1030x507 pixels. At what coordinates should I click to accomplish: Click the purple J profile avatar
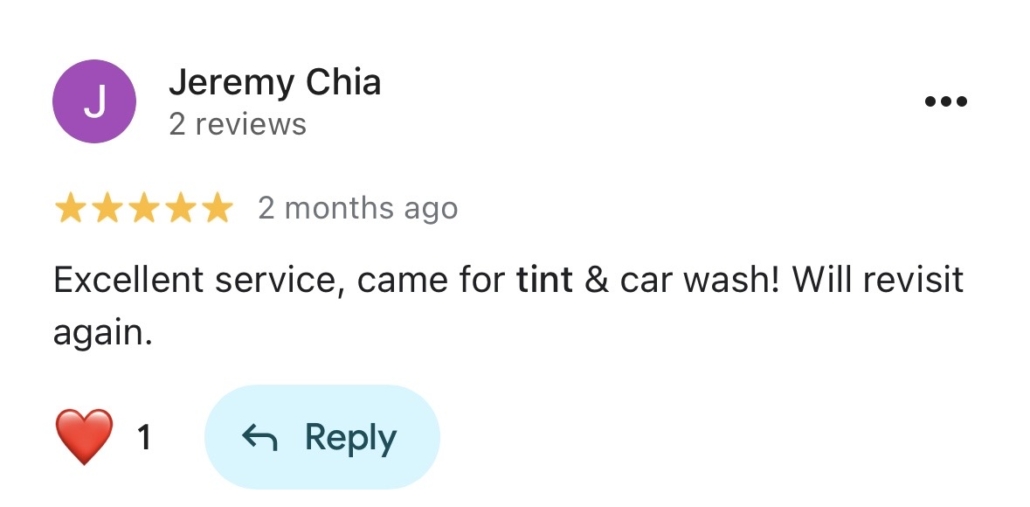click(94, 102)
